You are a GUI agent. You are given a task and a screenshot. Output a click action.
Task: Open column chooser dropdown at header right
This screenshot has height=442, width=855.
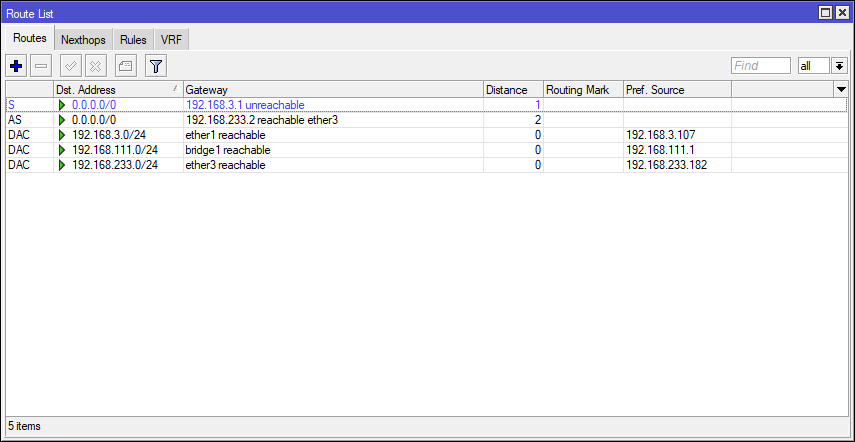pyautogui.click(x=841, y=89)
